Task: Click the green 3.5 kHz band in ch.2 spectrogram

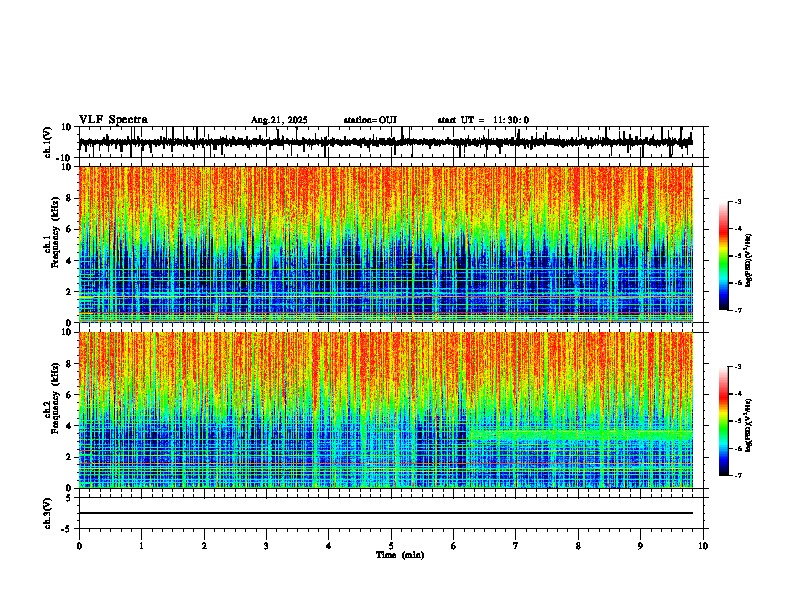Action: [x=580, y=434]
